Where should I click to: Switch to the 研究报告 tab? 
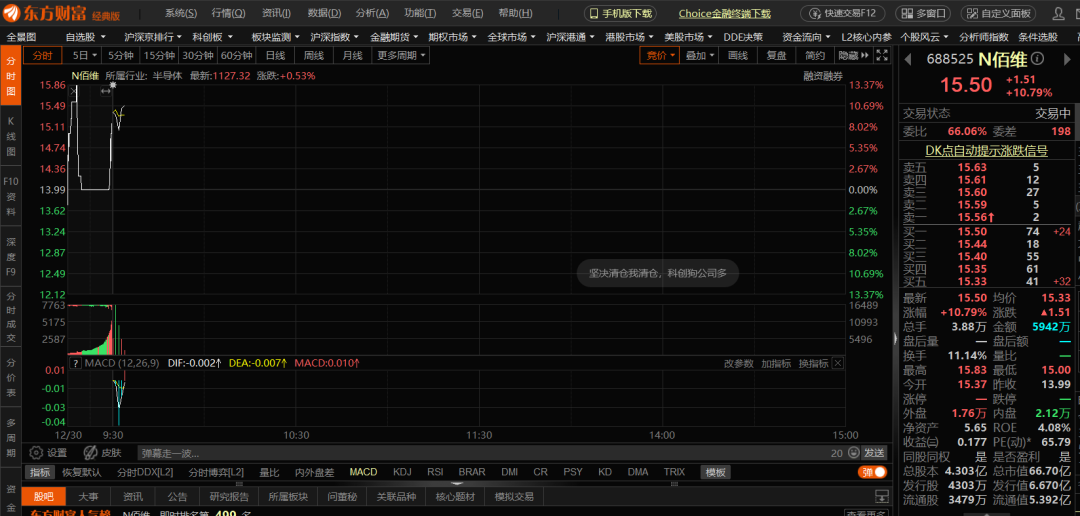pyautogui.click(x=229, y=496)
